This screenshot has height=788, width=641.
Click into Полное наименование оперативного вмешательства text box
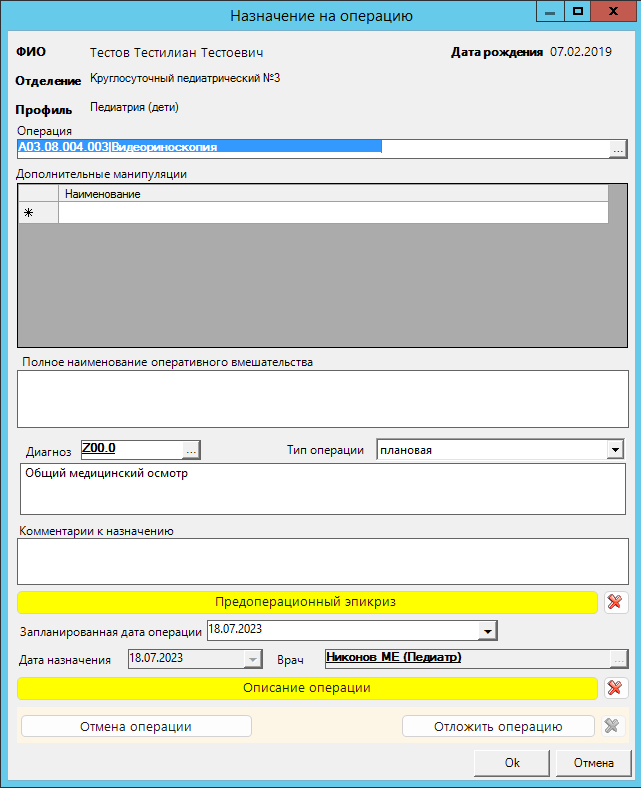322,398
